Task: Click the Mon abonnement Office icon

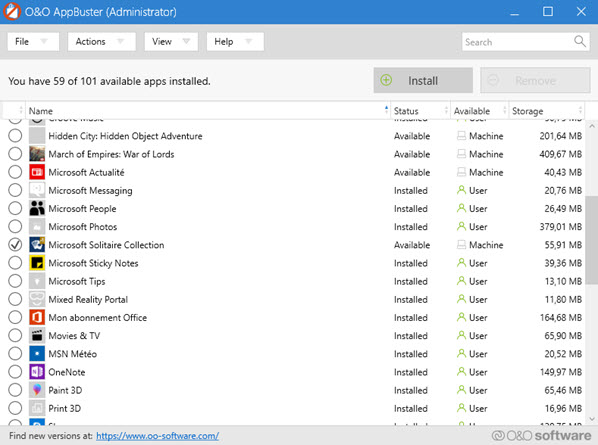Action: 37,318
